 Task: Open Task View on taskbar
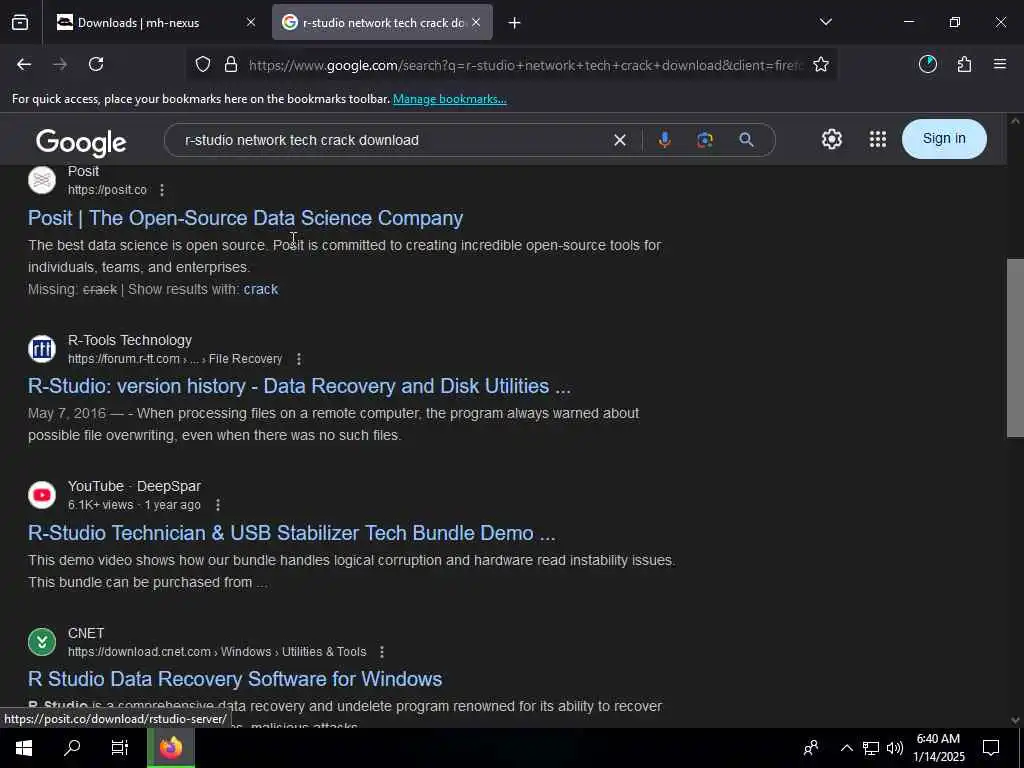tap(120, 748)
